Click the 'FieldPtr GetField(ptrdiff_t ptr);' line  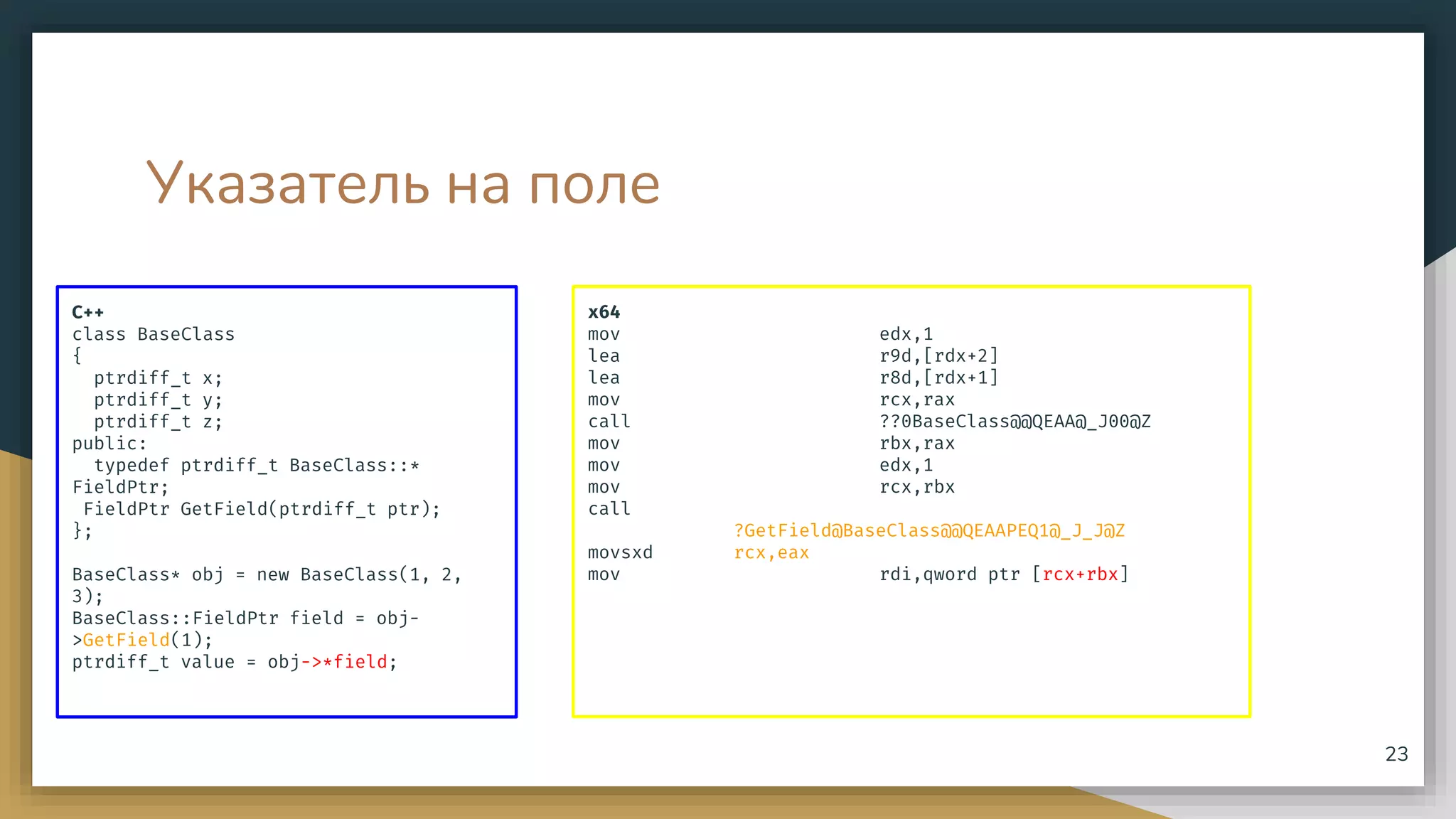point(262,509)
